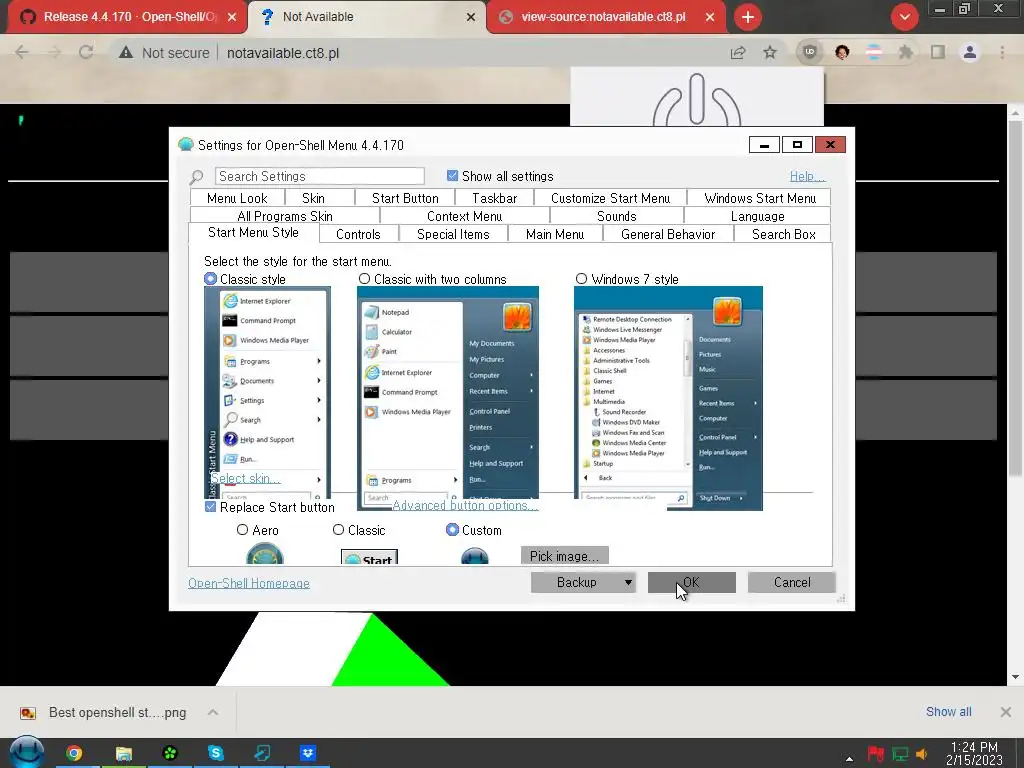Click the network monitor tray icon
Viewport: 1024px width, 768px height.
pyautogui.click(x=900, y=754)
